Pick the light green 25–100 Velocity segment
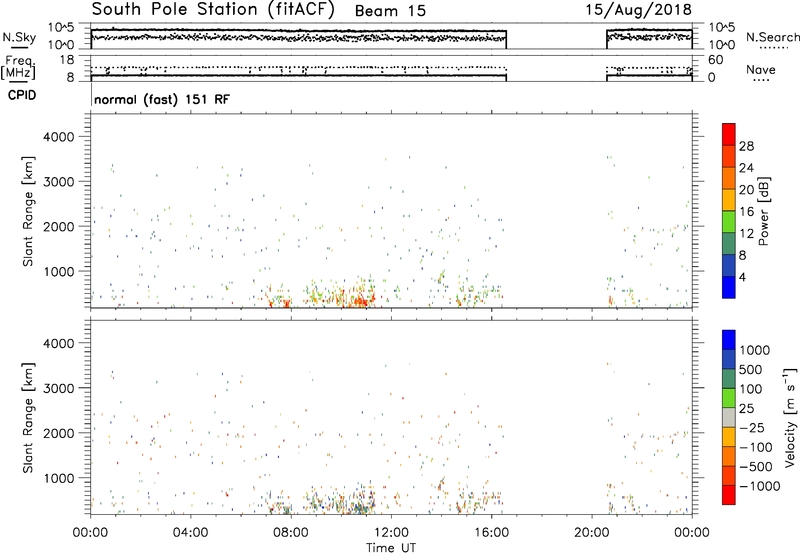 [x=729, y=398]
